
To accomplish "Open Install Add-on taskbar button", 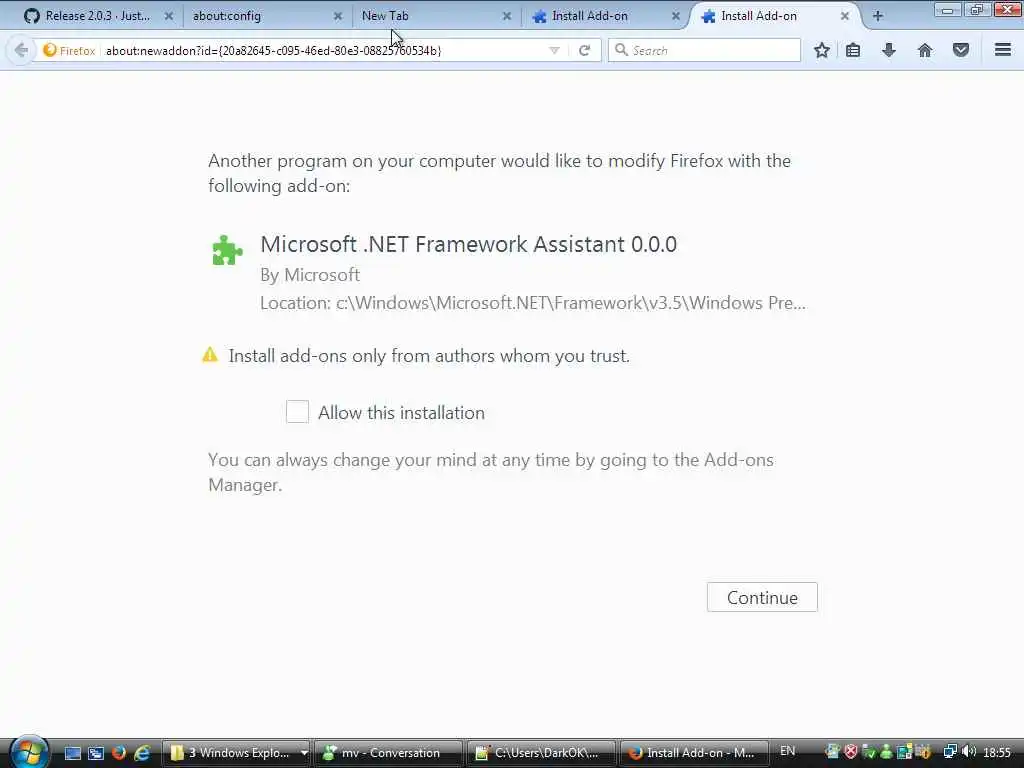I will (x=694, y=753).
